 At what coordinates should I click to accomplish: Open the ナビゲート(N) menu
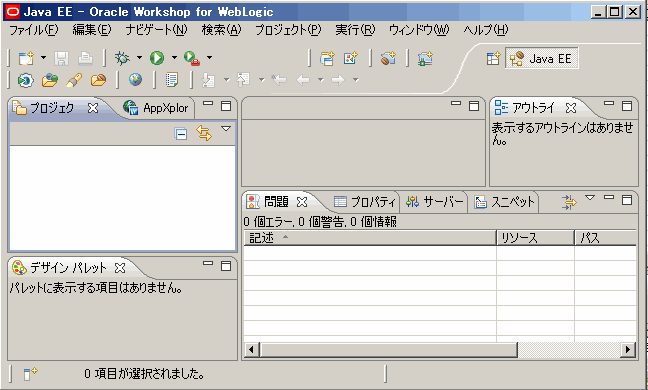point(156,30)
